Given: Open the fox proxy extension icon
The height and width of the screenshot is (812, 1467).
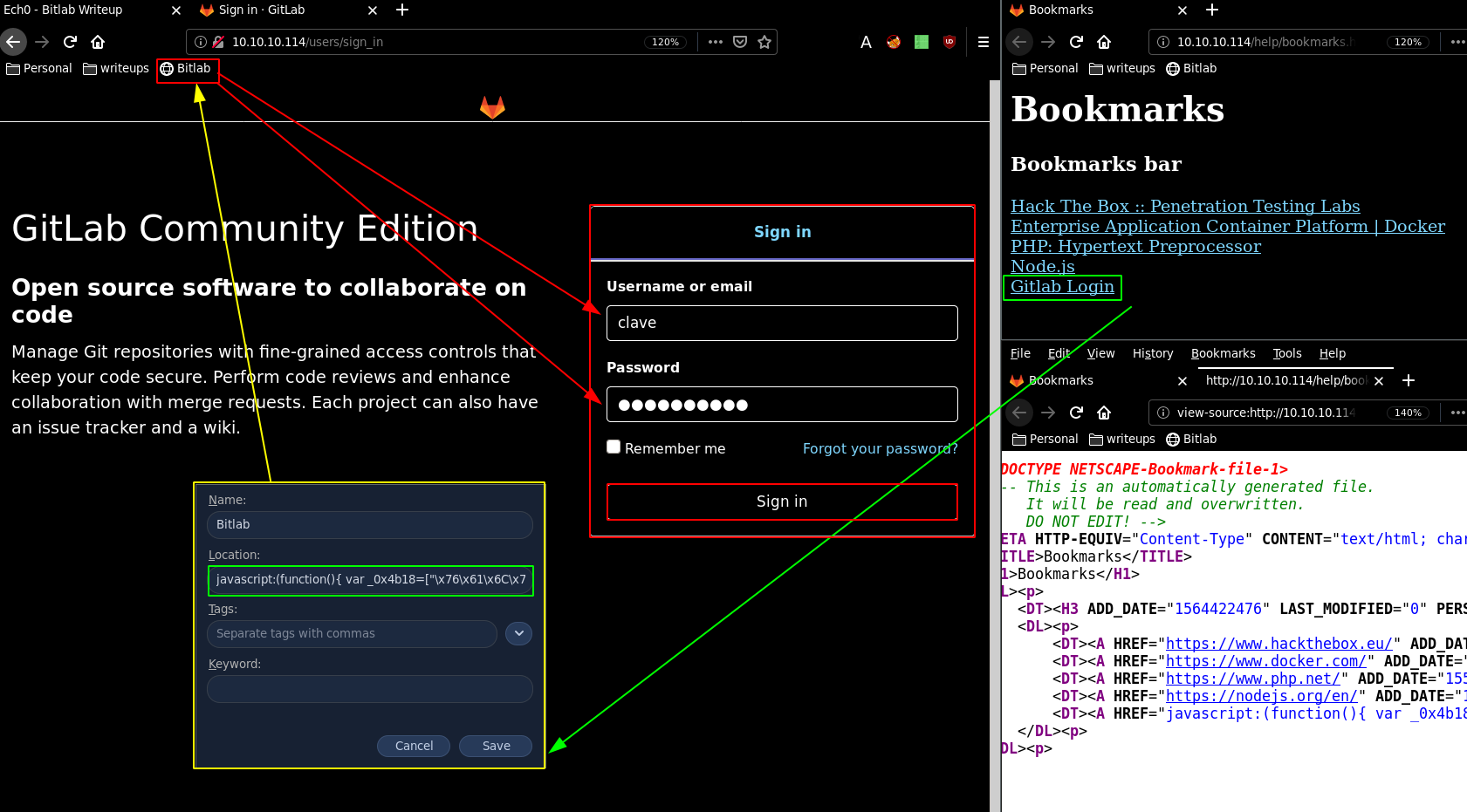Looking at the screenshot, I should [894, 42].
